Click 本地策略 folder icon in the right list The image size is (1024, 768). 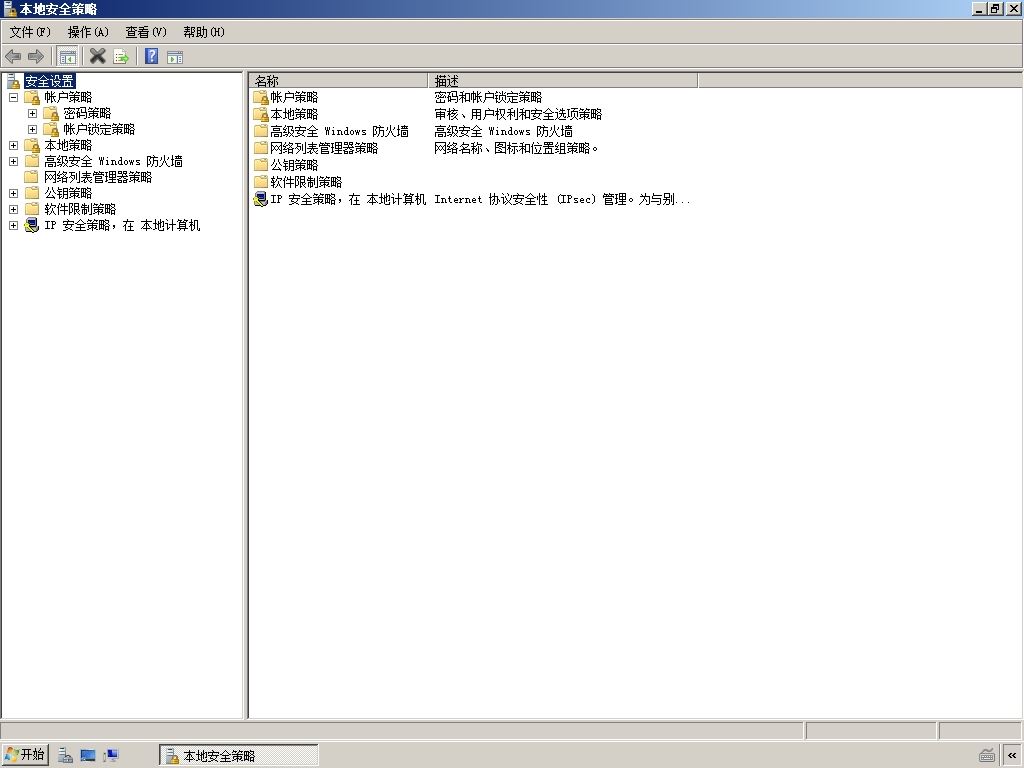pyautogui.click(x=261, y=114)
